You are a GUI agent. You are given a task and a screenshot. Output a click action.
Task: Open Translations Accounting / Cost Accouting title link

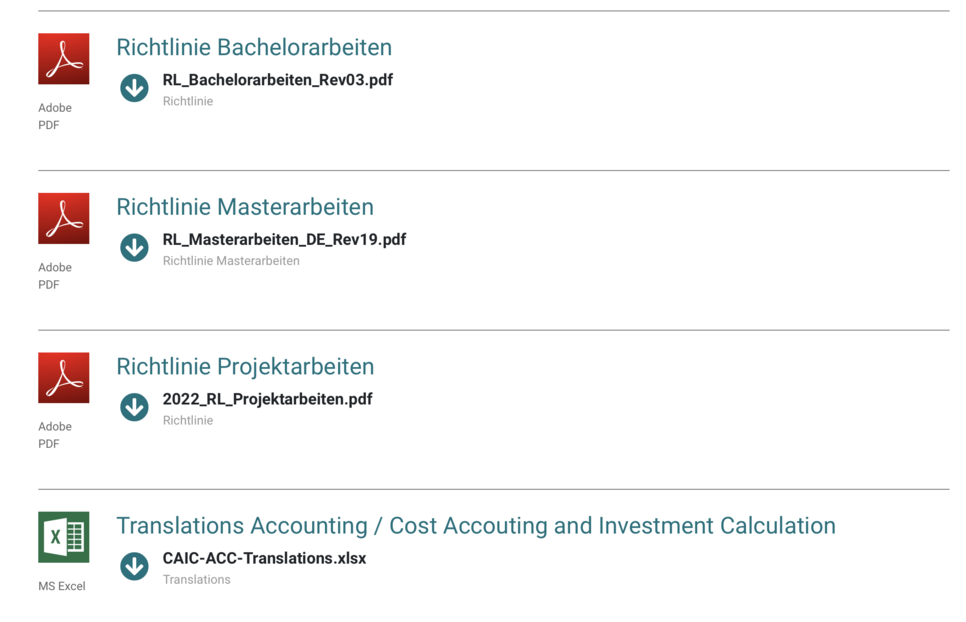(x=476, y=526)
